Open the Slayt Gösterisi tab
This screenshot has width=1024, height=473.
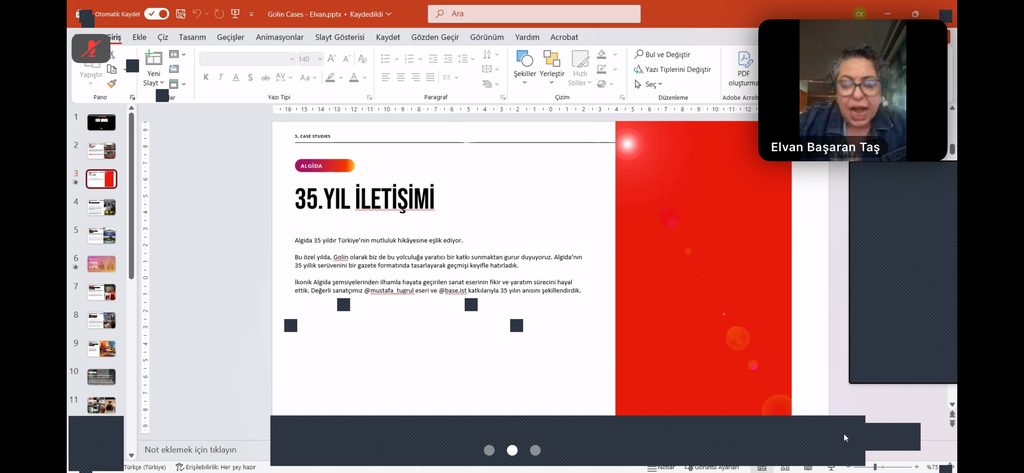(x=339, y=37)
